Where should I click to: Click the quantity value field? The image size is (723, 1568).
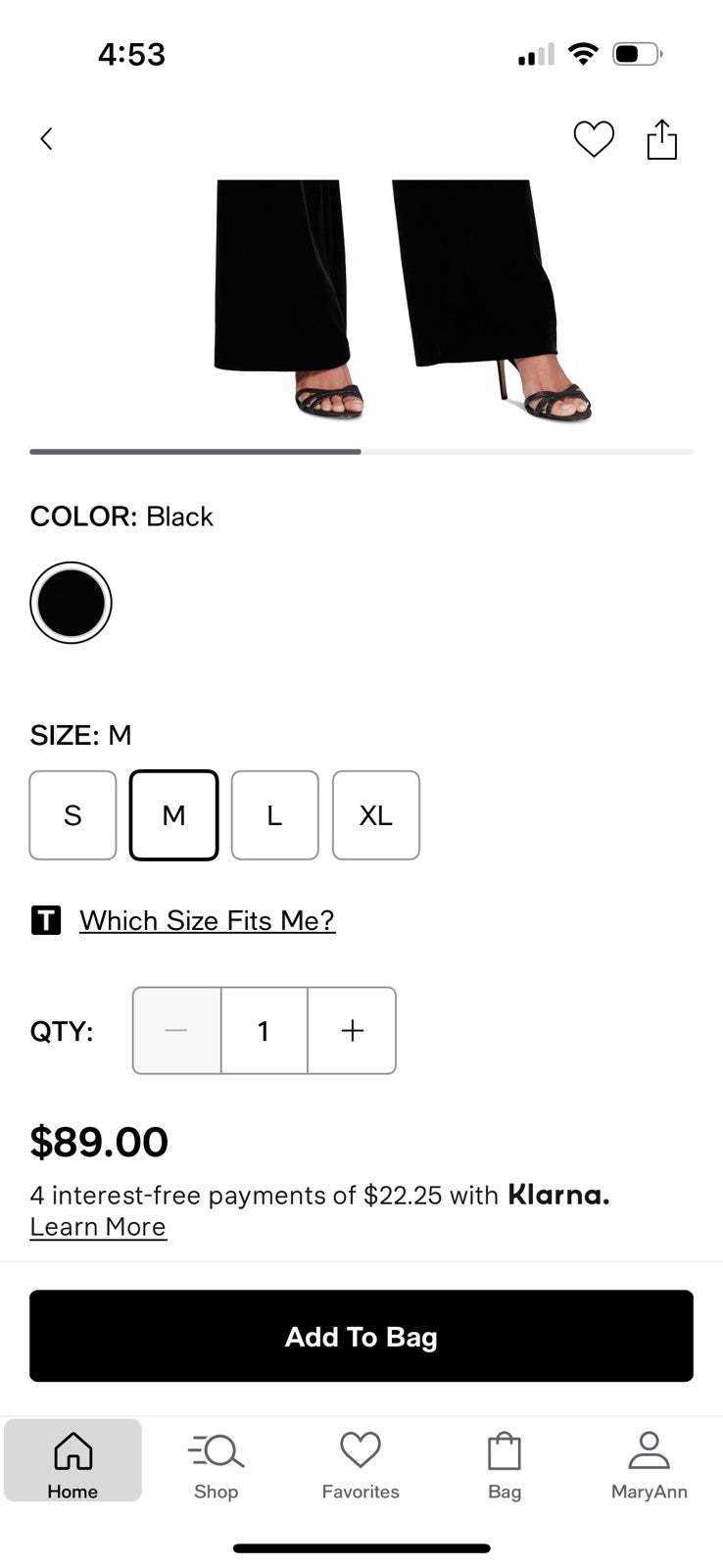click(x=264, y=1030)
